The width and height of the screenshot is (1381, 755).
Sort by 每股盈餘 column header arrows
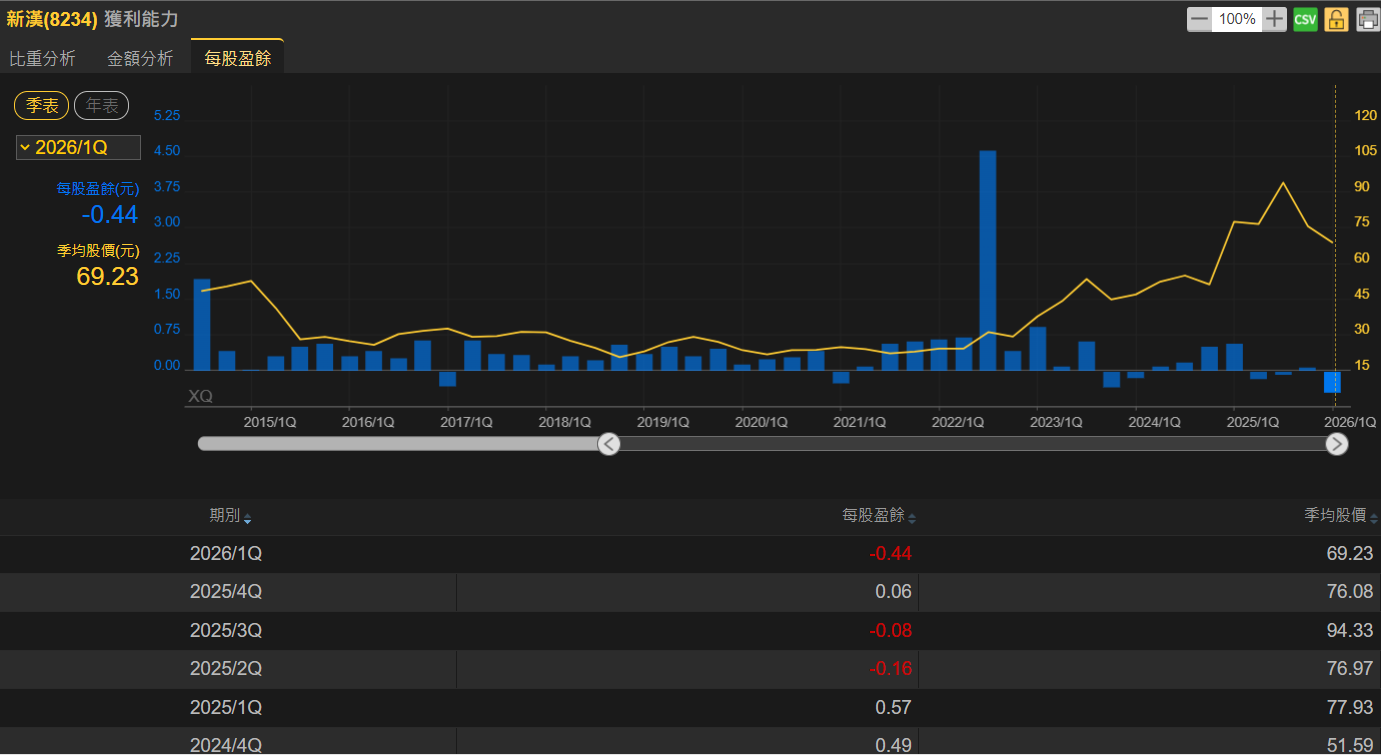(911, 518)
